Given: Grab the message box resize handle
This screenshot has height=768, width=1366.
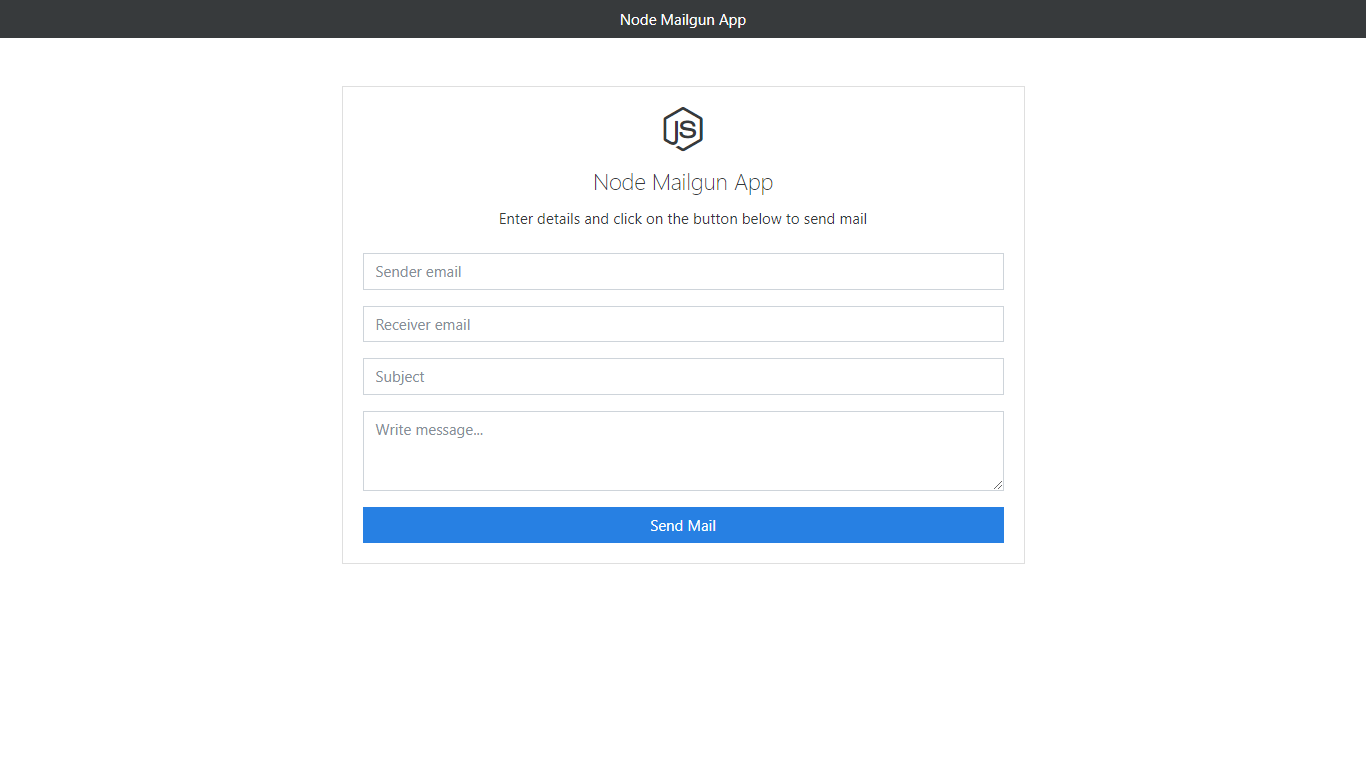Looking at the screenshot, I should (x=998, y=485).
